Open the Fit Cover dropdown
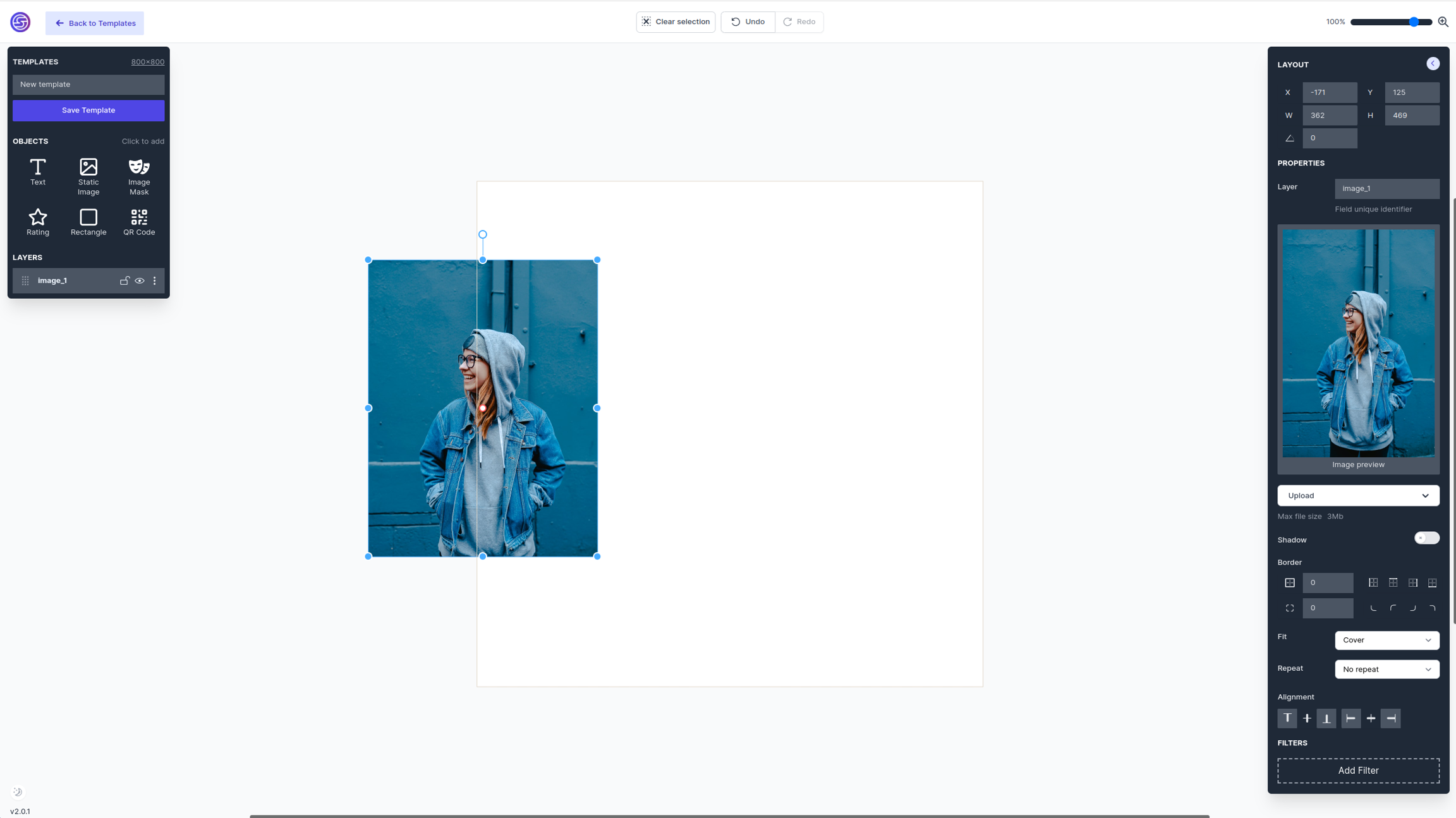This screenshot has width=1456, height=818. coord(1386,640)
